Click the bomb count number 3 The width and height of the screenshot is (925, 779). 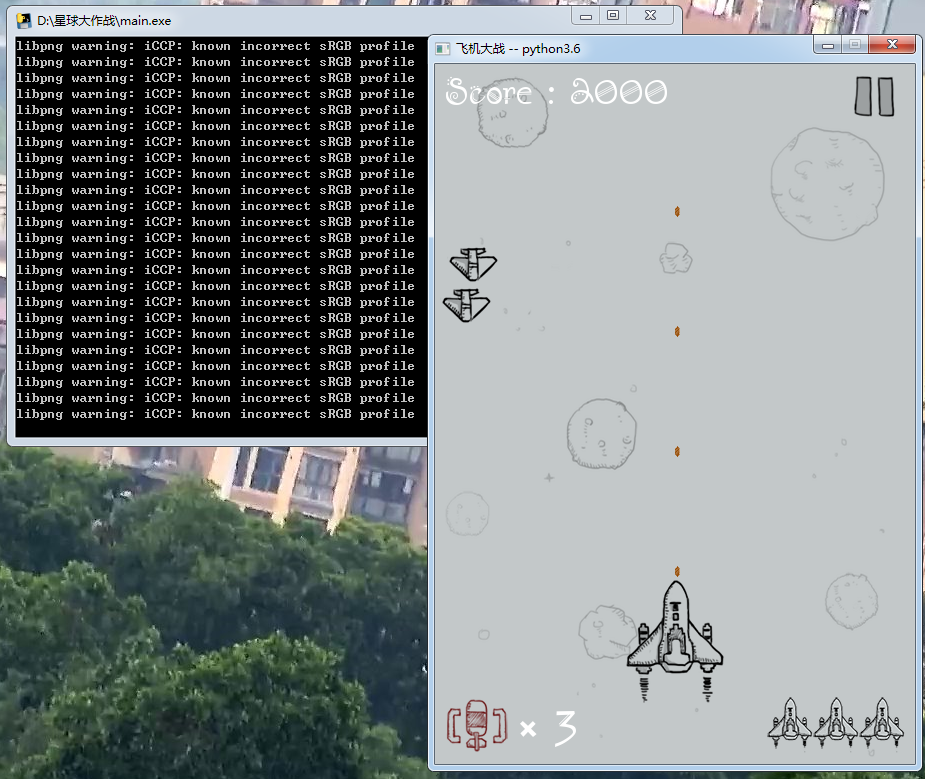[566, 728]
